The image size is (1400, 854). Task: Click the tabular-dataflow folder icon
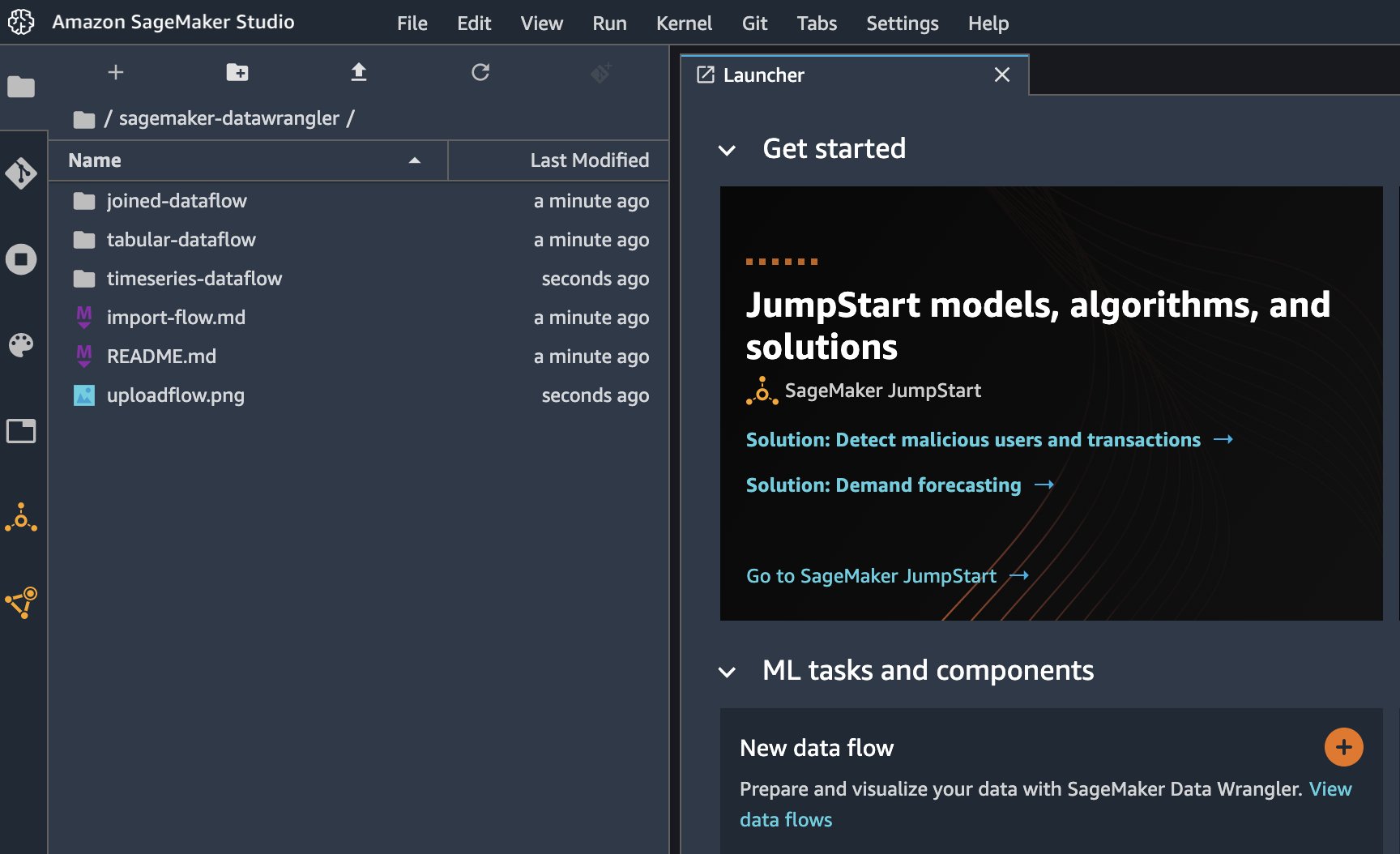[x=84, y=240]
